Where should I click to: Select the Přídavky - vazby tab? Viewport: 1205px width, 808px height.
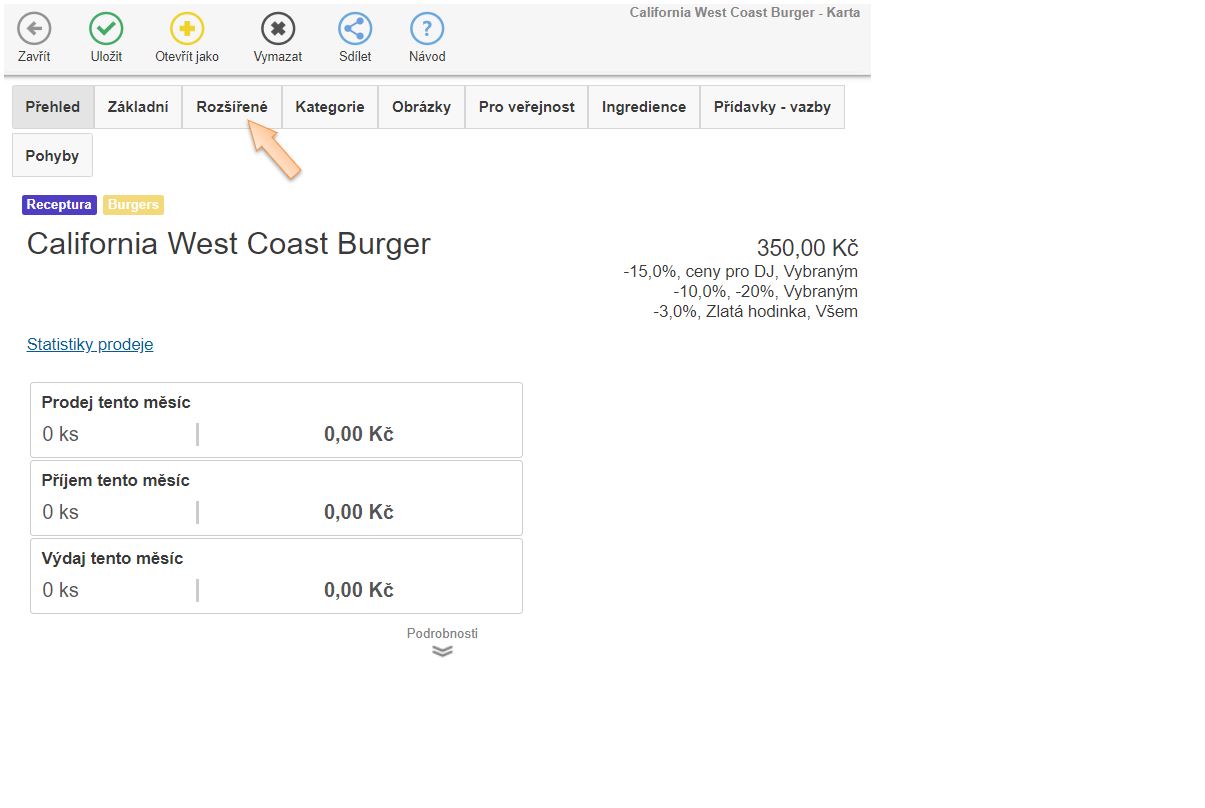point(772,107)
